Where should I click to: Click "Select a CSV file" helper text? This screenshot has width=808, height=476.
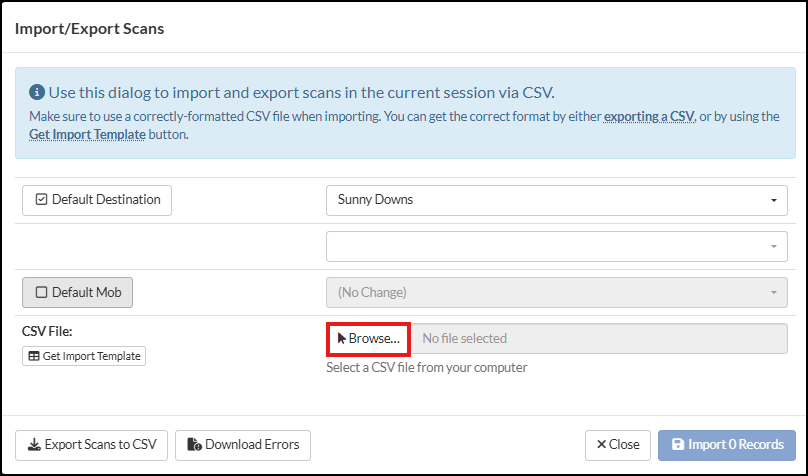(427, 367)
